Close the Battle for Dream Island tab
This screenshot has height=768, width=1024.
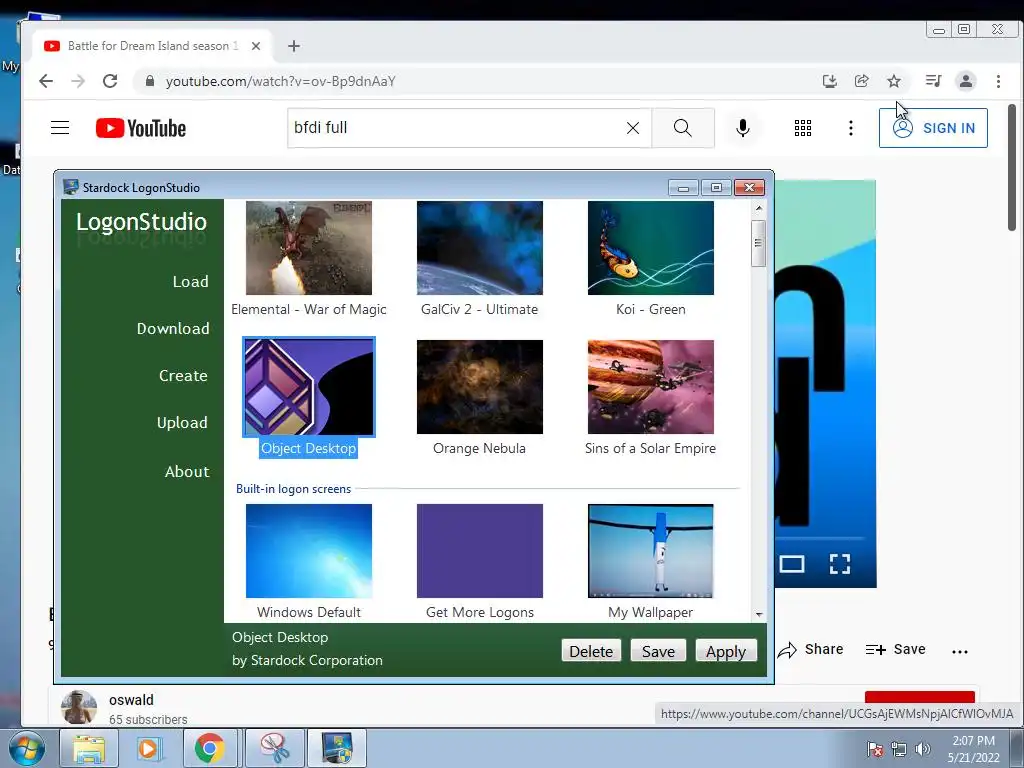coord(256,46)
